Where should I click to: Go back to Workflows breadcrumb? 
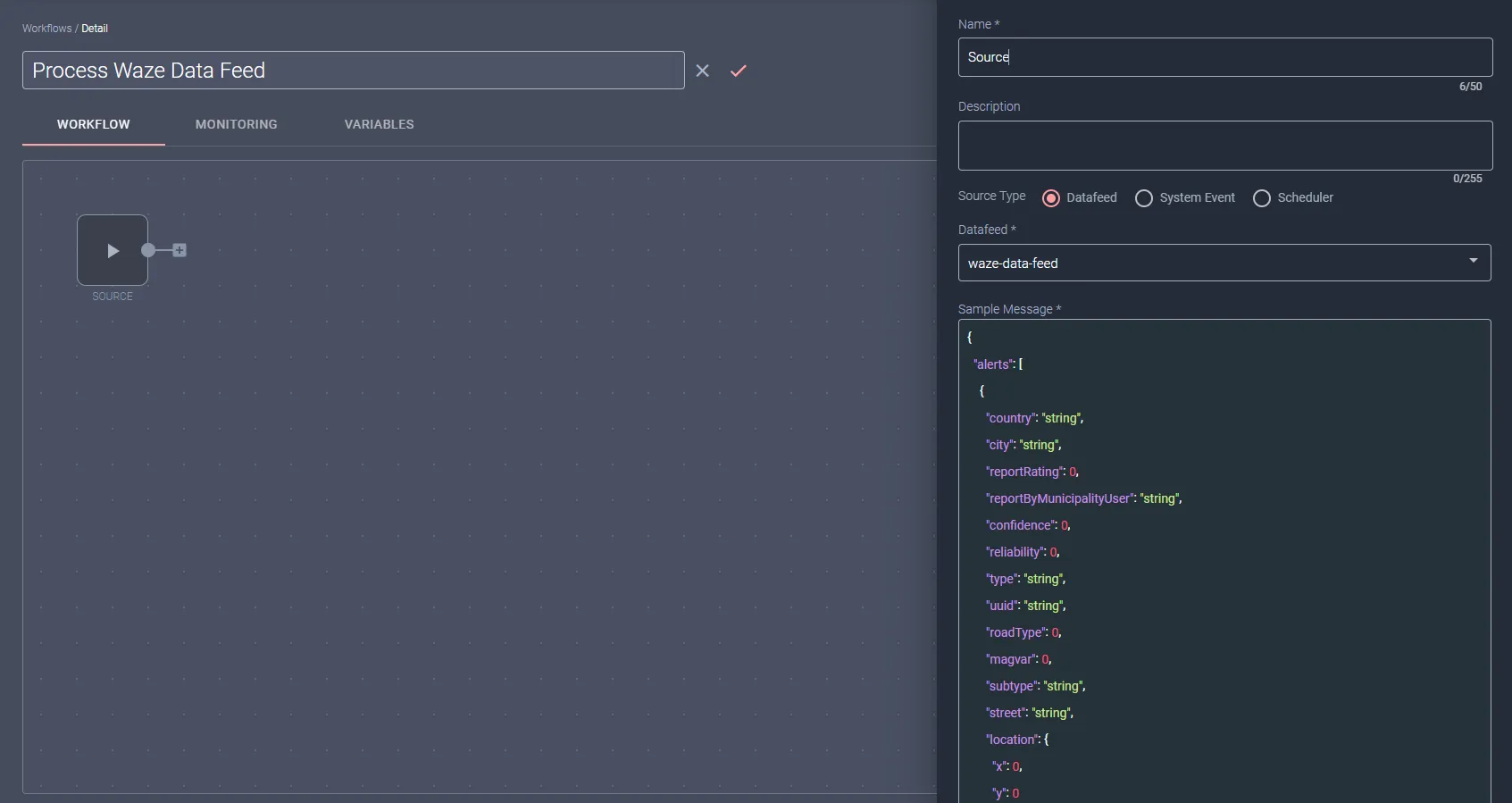tap(46, 29)
